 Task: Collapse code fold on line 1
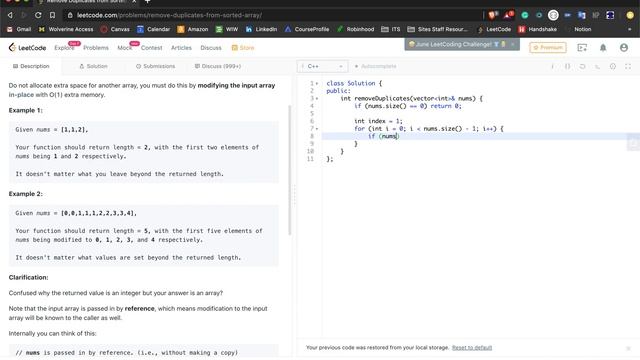(317, 83)
